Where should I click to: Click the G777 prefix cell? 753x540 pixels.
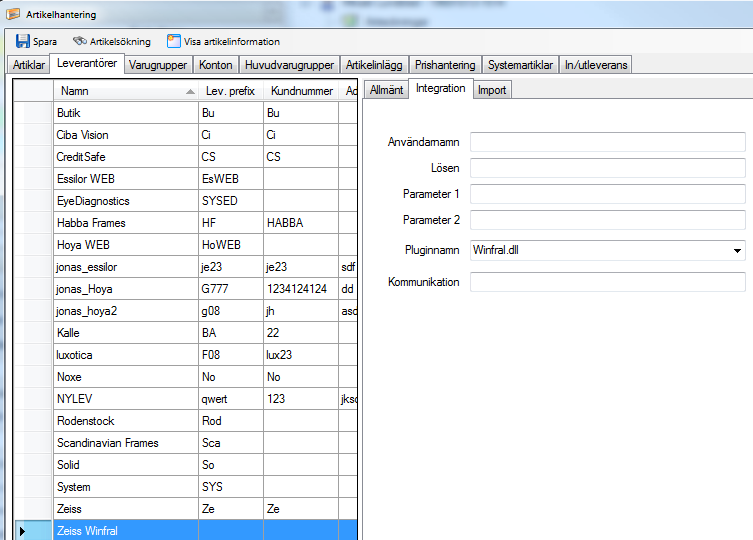point(231,289)
